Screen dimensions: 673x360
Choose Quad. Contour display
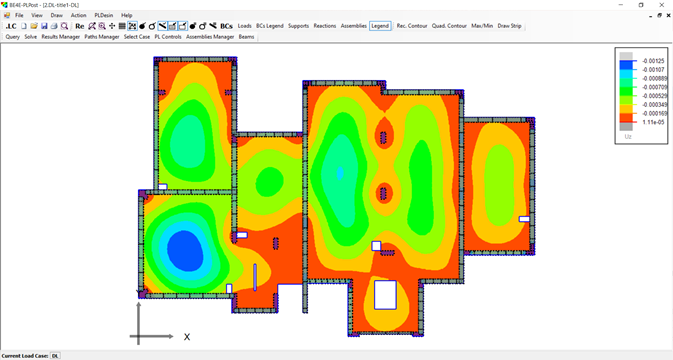[x=449, y=26]
